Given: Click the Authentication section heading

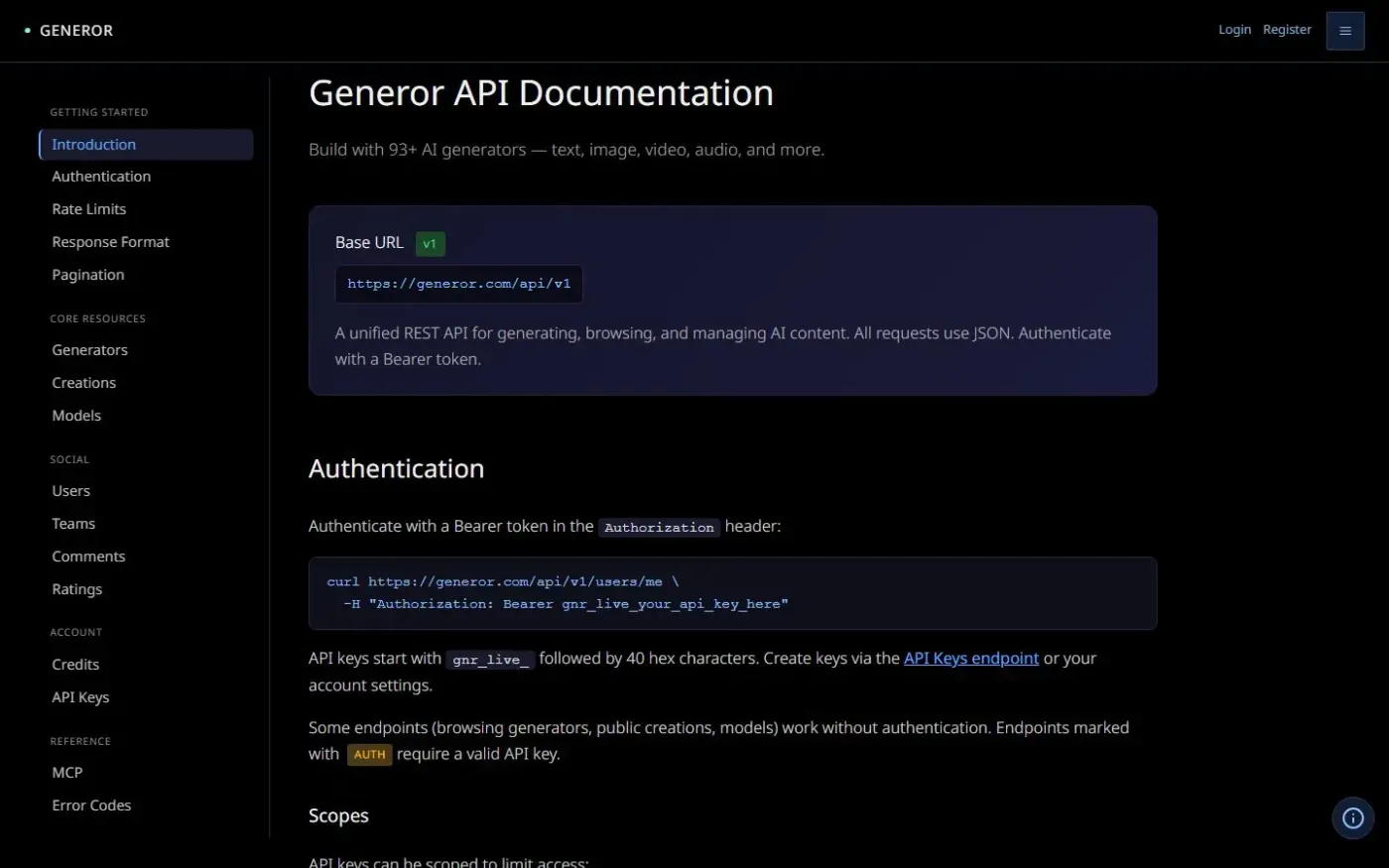Looking at the screenshot, I should 396,468.
